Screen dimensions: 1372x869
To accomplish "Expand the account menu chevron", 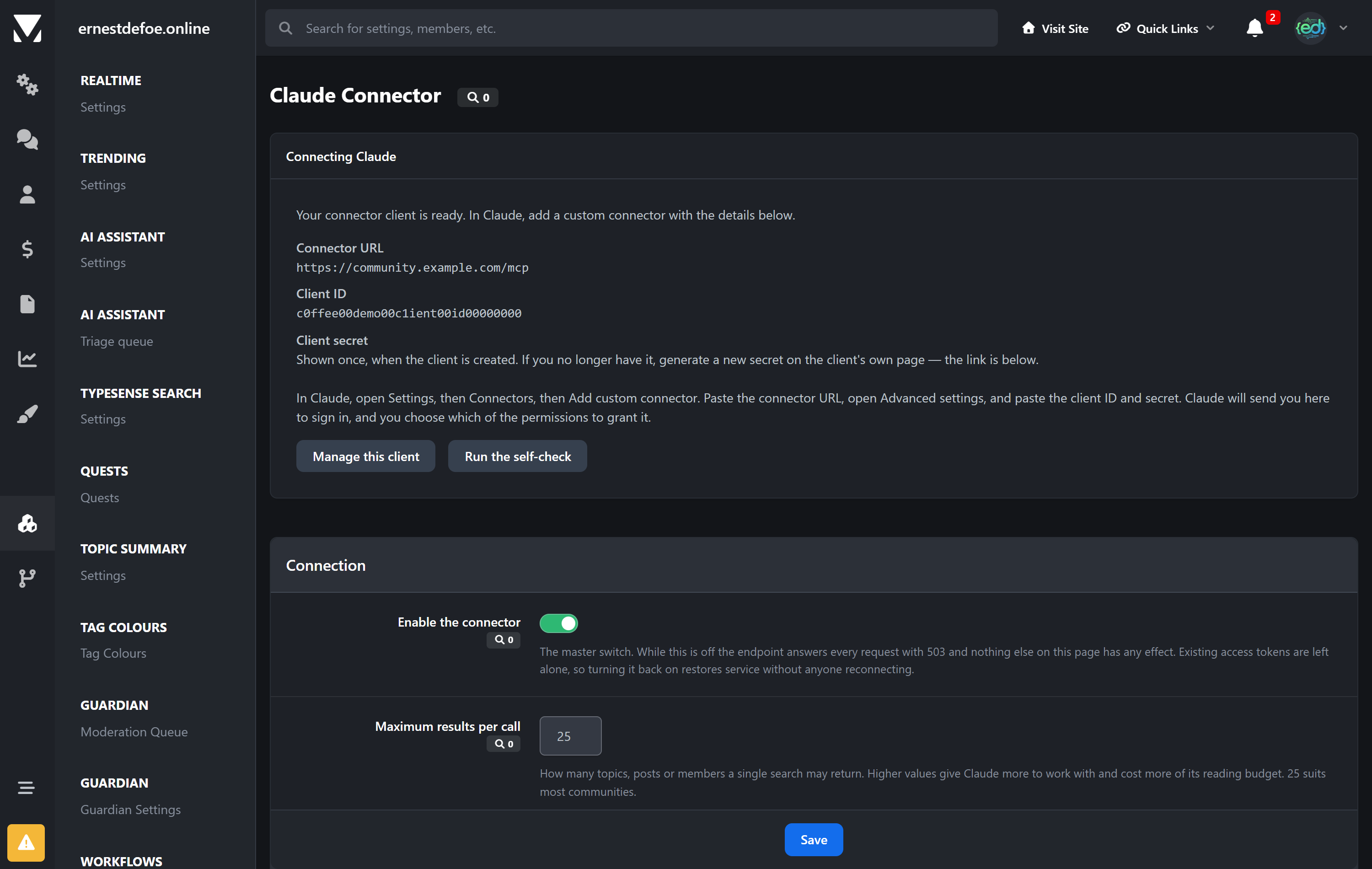I will point(1344,28).
